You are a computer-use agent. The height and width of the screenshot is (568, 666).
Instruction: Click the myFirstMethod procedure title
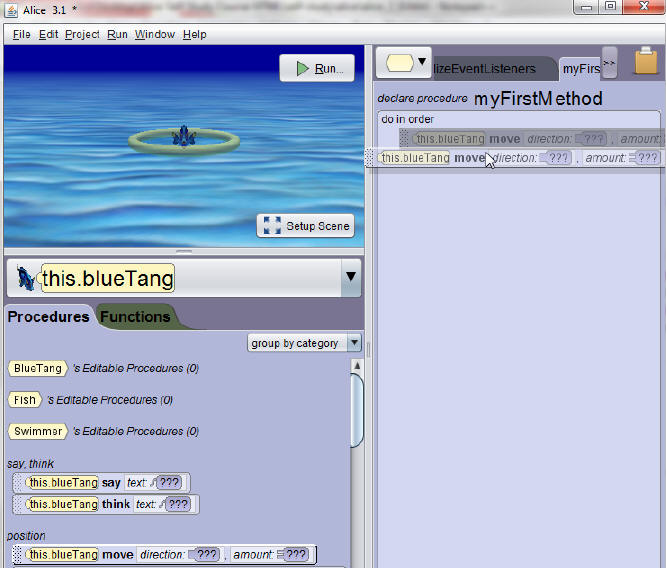coord(538,99)
